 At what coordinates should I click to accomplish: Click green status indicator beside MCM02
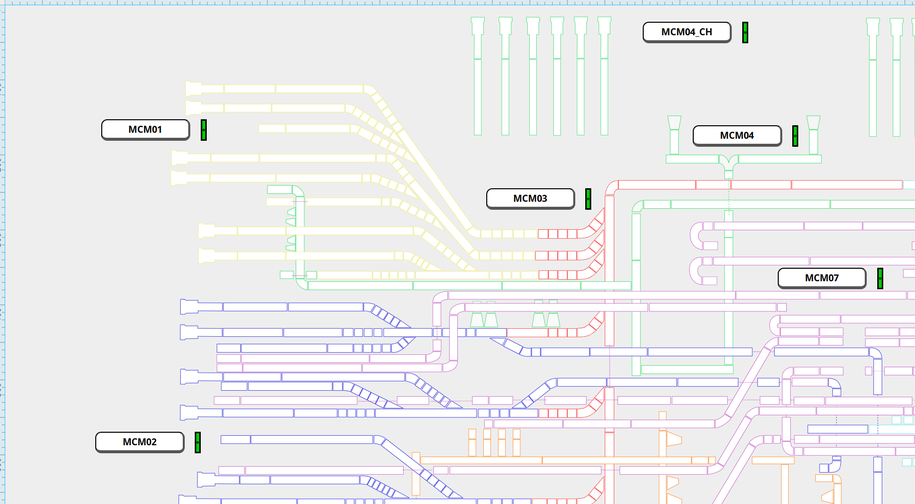tap(198, 442)
